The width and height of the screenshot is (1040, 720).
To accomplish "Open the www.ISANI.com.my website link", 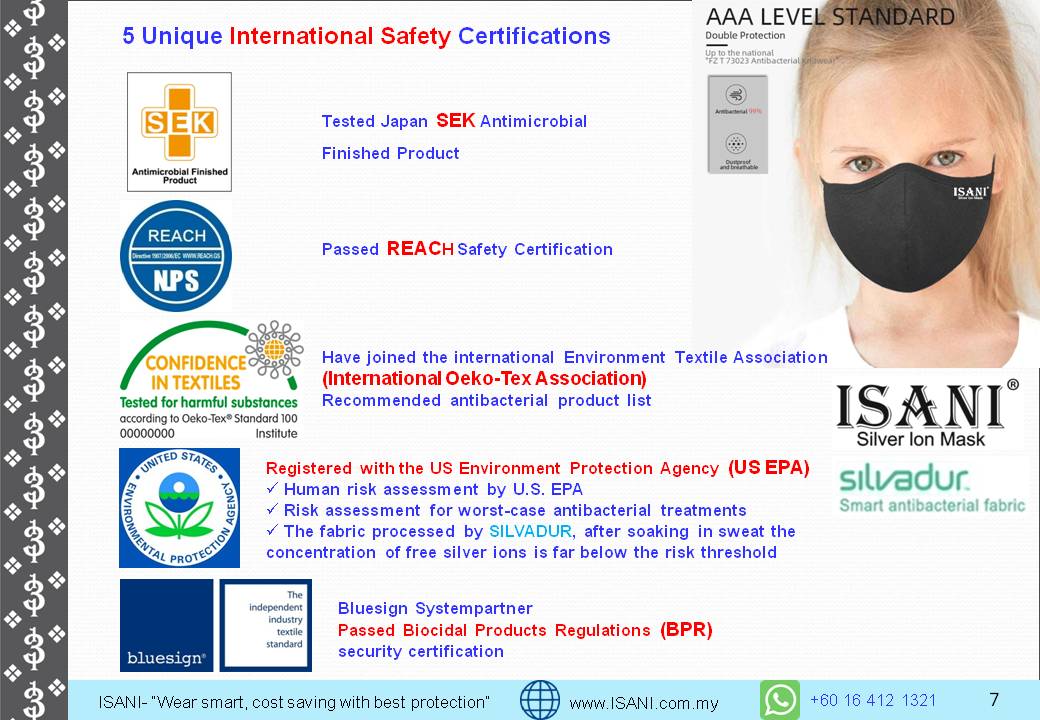I will tap(643, 703).
